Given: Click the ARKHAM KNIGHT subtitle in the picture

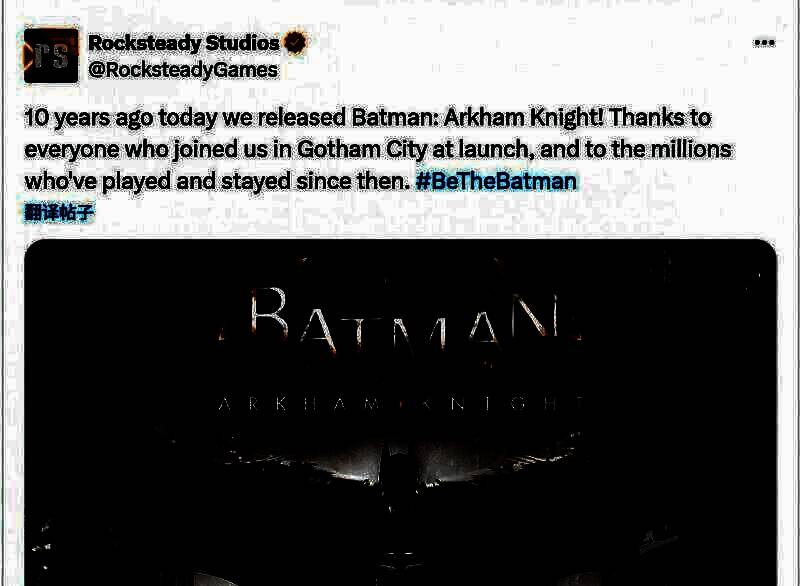Looking at the screenshot, I should click(x=401, y=404).
